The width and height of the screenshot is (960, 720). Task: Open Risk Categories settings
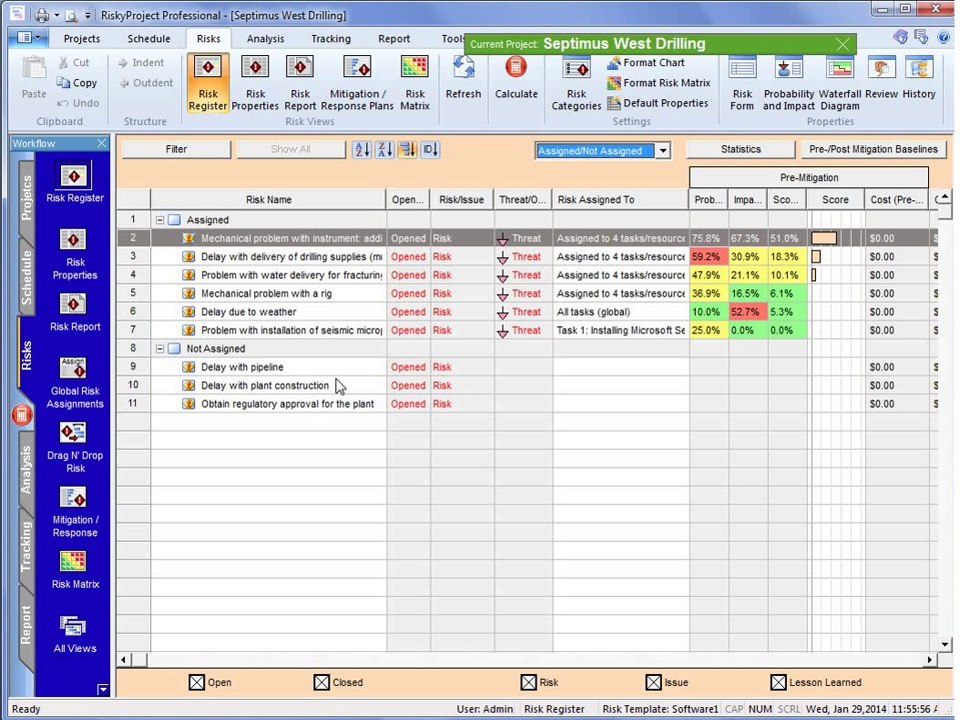[x=576, y=83]
